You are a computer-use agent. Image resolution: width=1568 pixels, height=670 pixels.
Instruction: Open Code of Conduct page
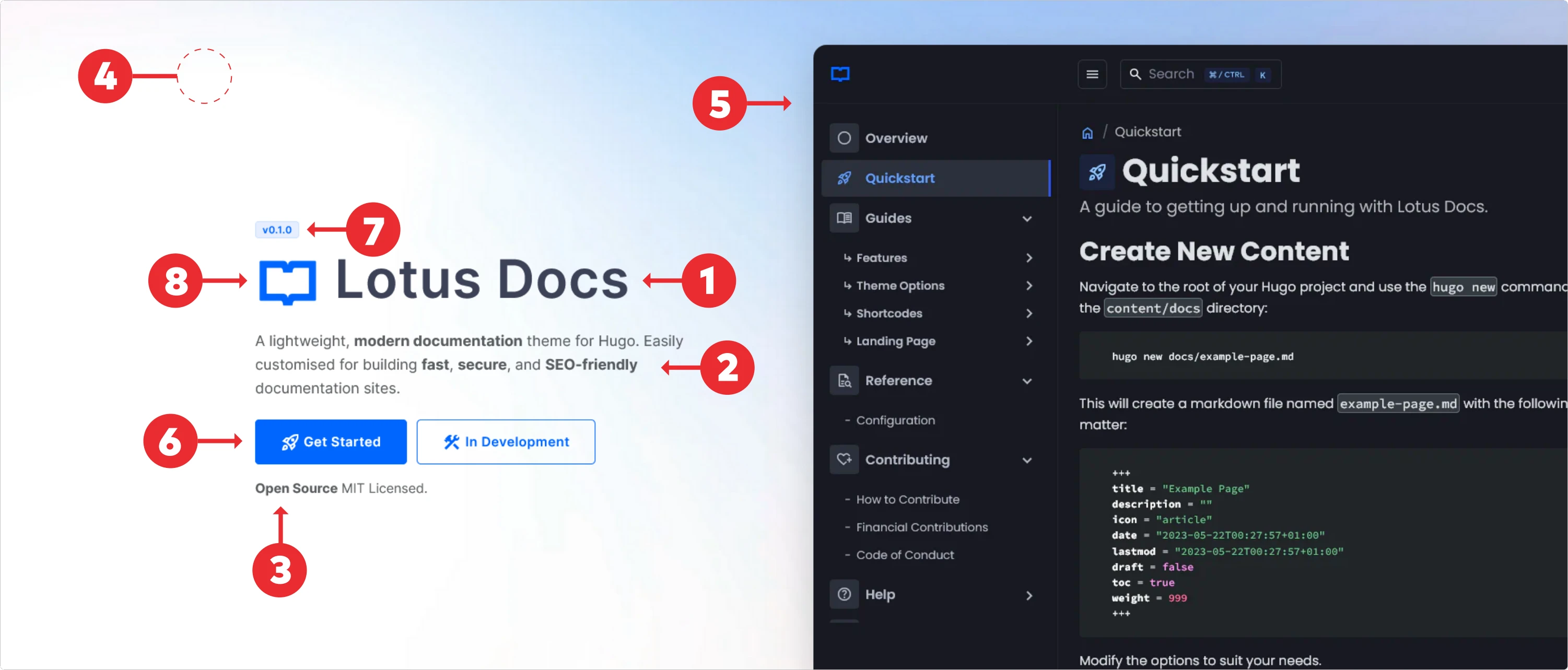click(x=905, y=555)
